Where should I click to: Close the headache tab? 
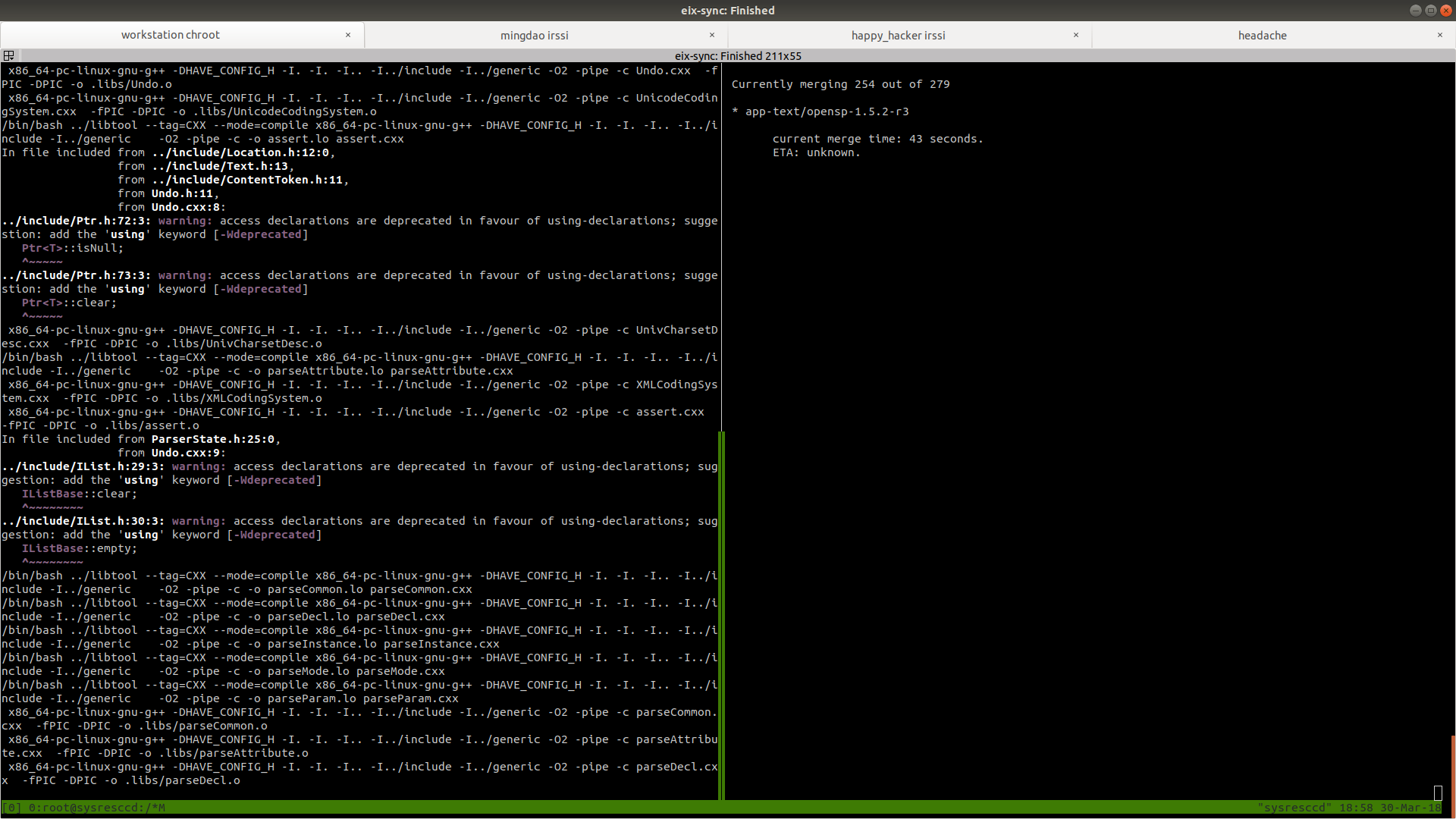(x=1440, y=35)
